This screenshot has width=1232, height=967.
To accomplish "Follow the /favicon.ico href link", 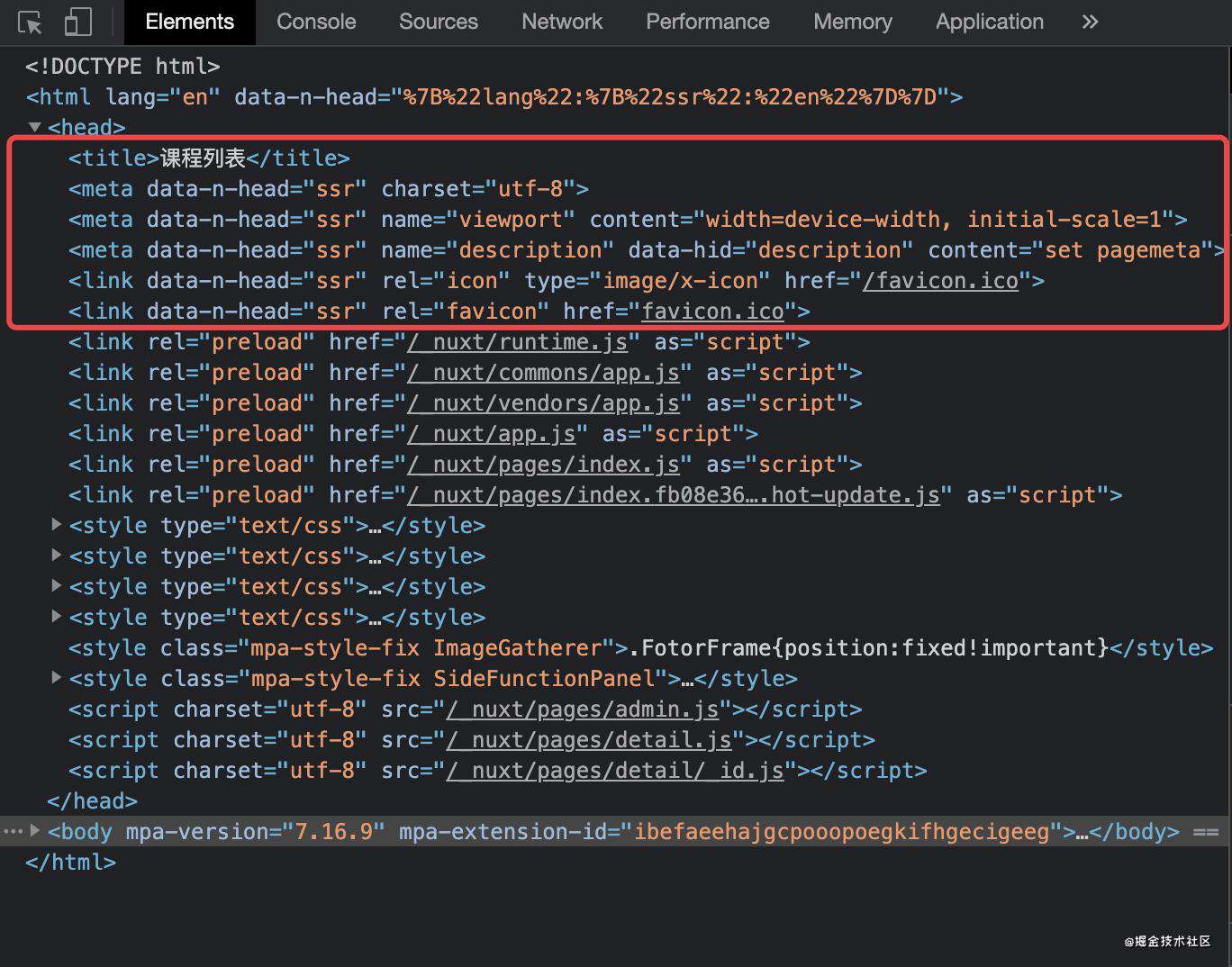I will click(x=940, y=281).
